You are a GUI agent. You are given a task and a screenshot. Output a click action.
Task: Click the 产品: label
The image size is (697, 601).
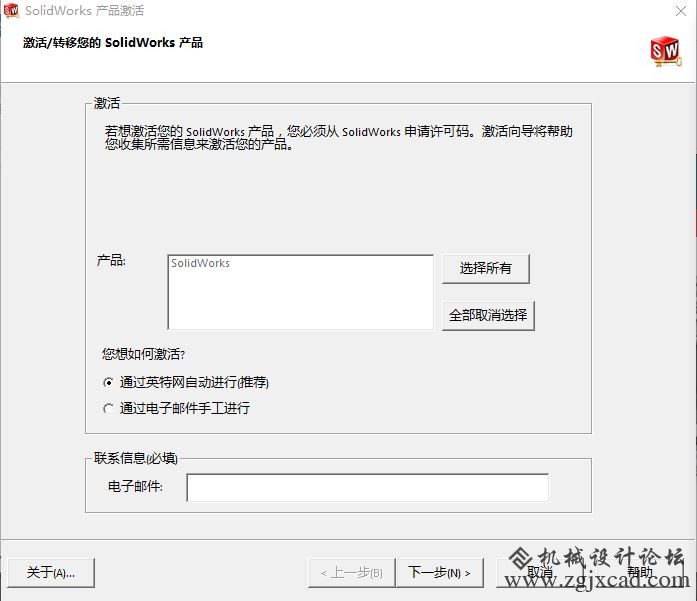coord(112,260)
